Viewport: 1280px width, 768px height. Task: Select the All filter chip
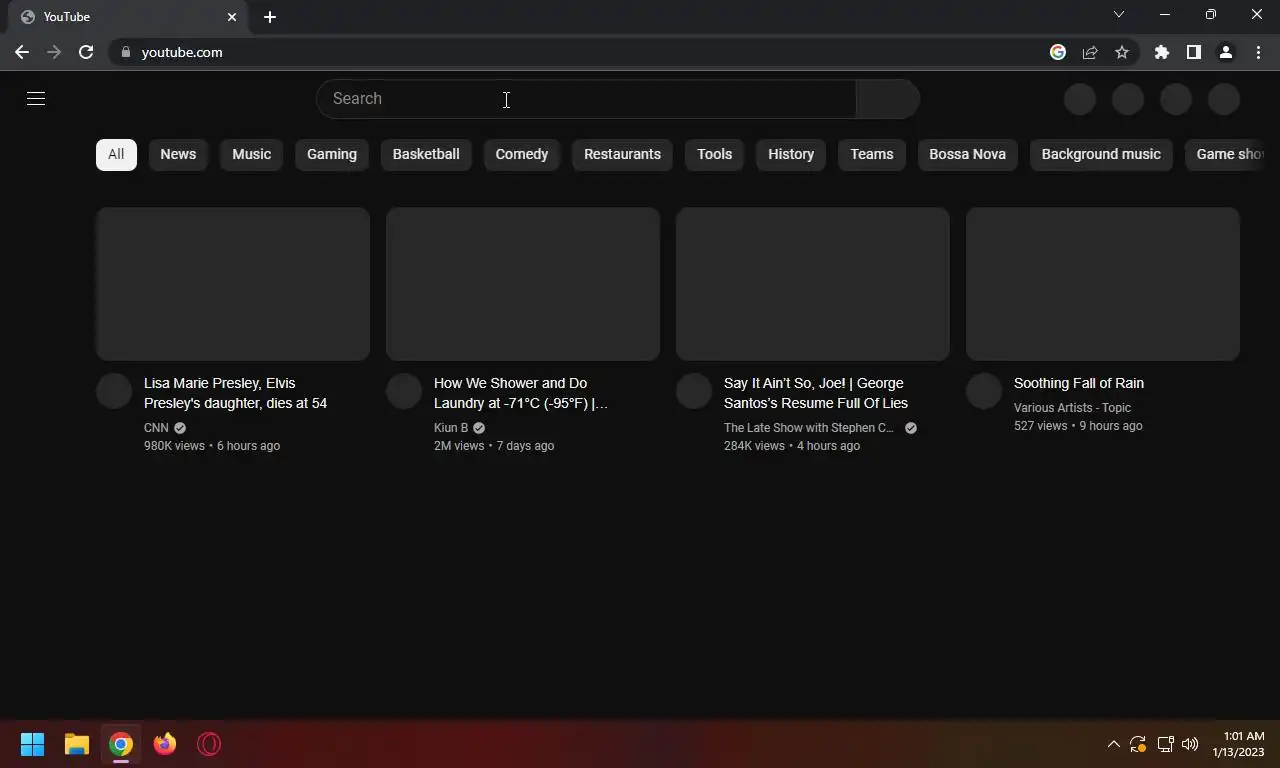click(x=116, y=154)
